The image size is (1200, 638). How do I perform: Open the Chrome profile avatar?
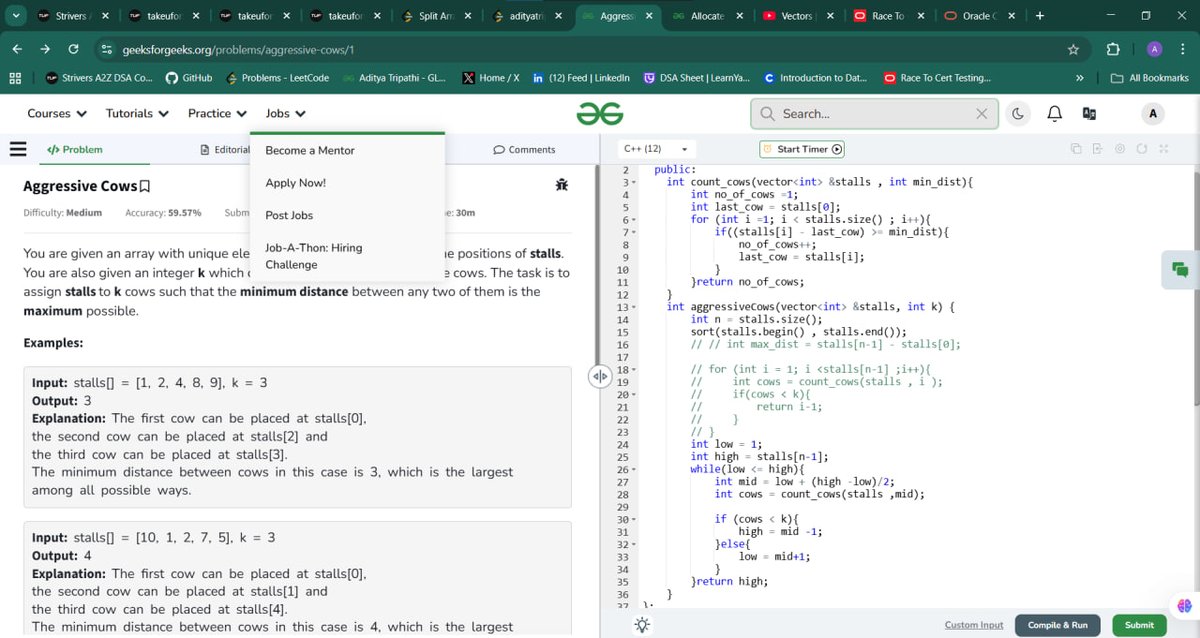1155,49
